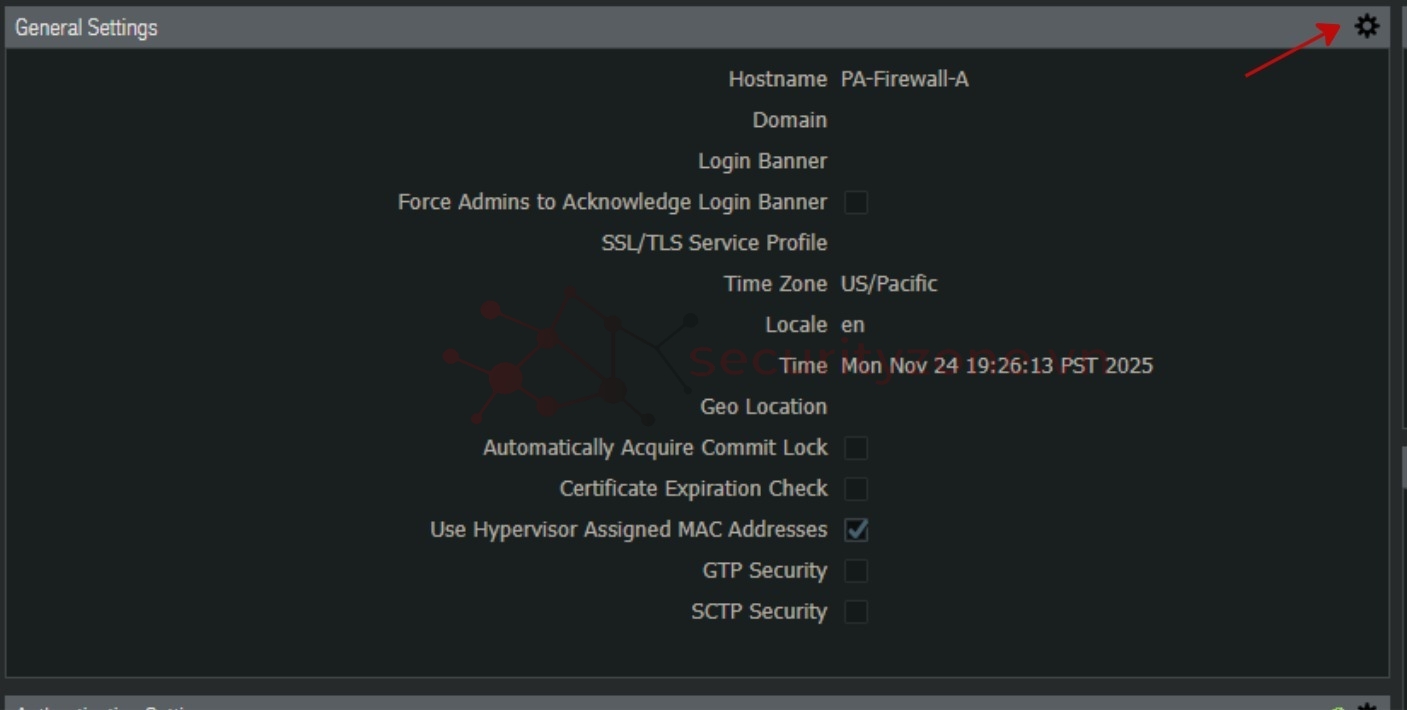Click the General Settings panel title
Viewport: 1407px width, 710px height.
87,28
